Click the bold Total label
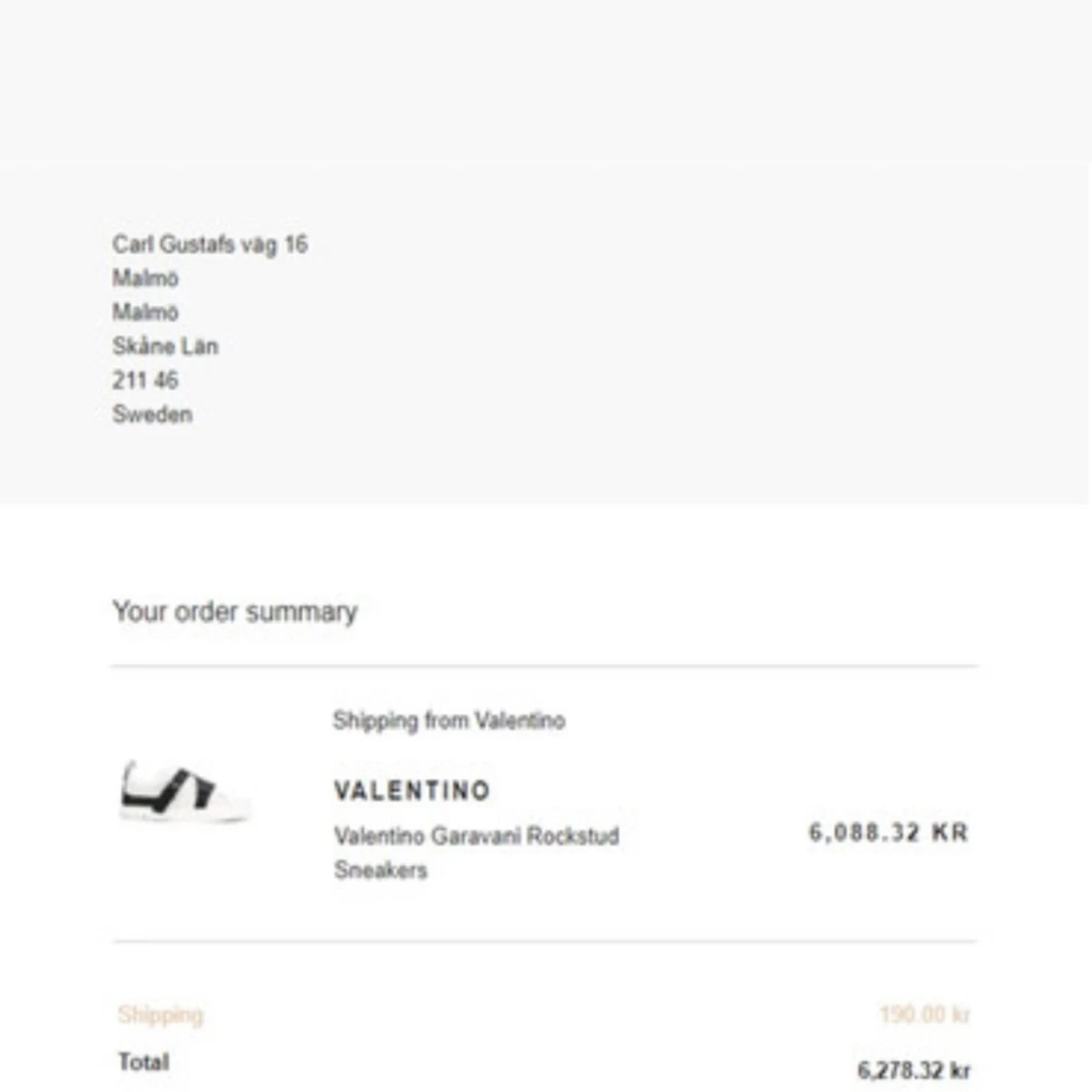 tap(144, 1062)
